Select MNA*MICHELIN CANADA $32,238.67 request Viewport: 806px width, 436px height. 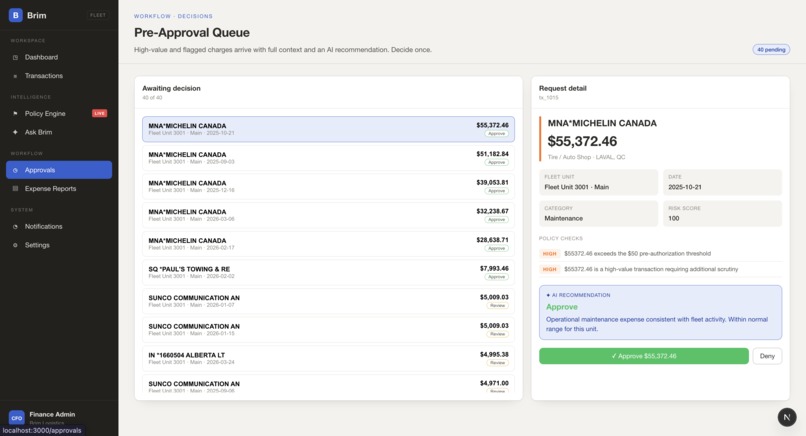[328, 215]
